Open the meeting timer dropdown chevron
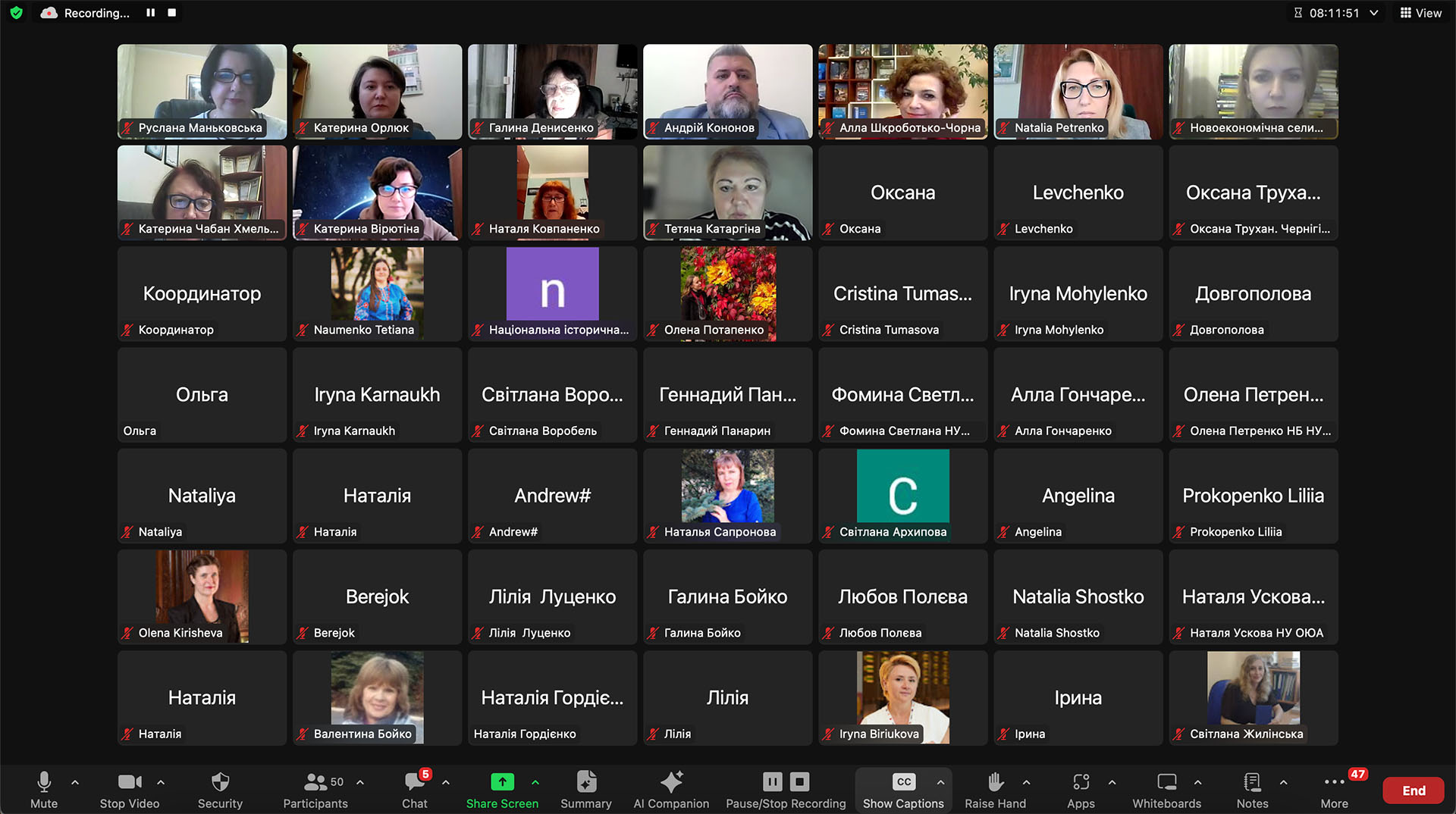This screenshot has height=814, width=1456. coord(1373,13)
